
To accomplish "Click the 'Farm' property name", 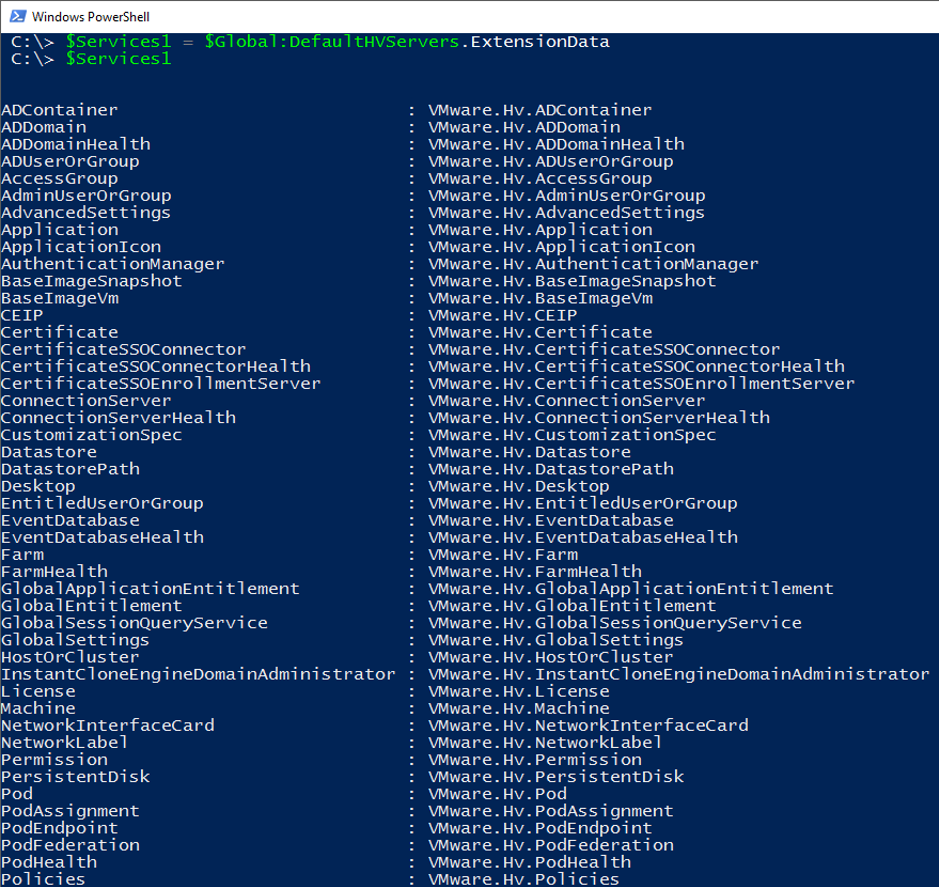I will tap(23, 555).
